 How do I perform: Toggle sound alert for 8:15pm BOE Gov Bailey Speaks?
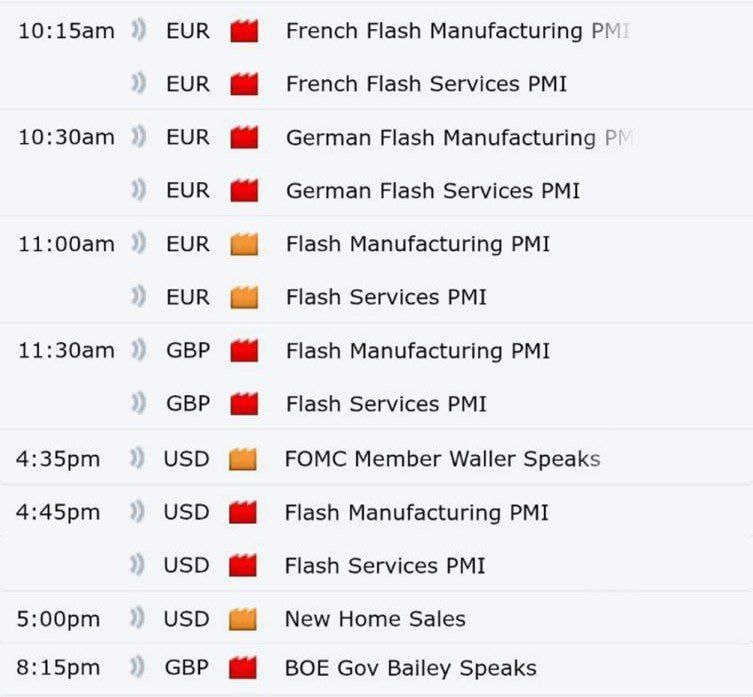(x=137, y=668)
